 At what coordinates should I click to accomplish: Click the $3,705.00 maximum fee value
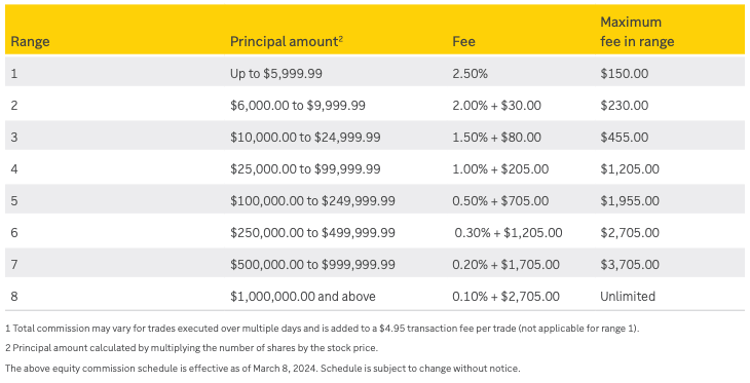pyautogui.click(x=629, y=264)
